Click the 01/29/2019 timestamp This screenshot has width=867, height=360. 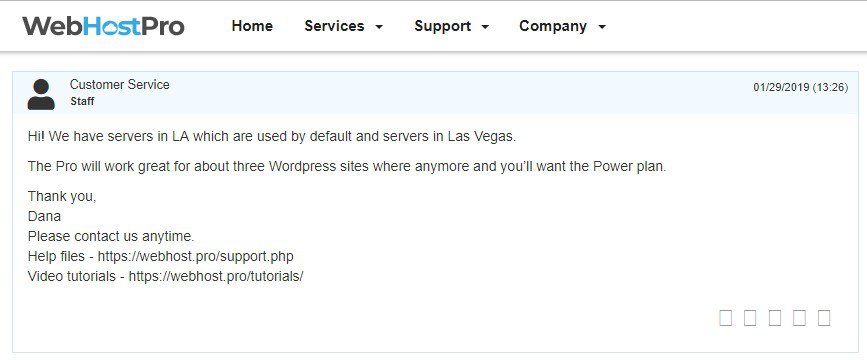801,87
